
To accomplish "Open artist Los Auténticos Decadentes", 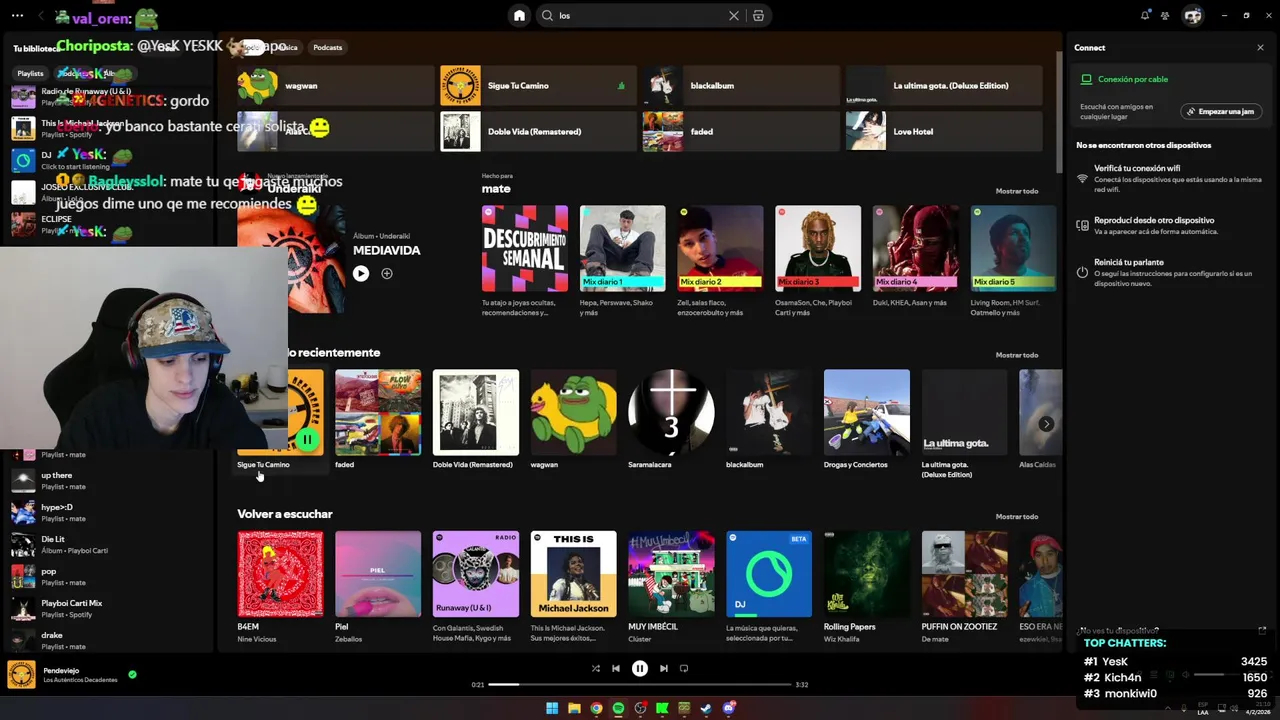I will pos(80,680).
